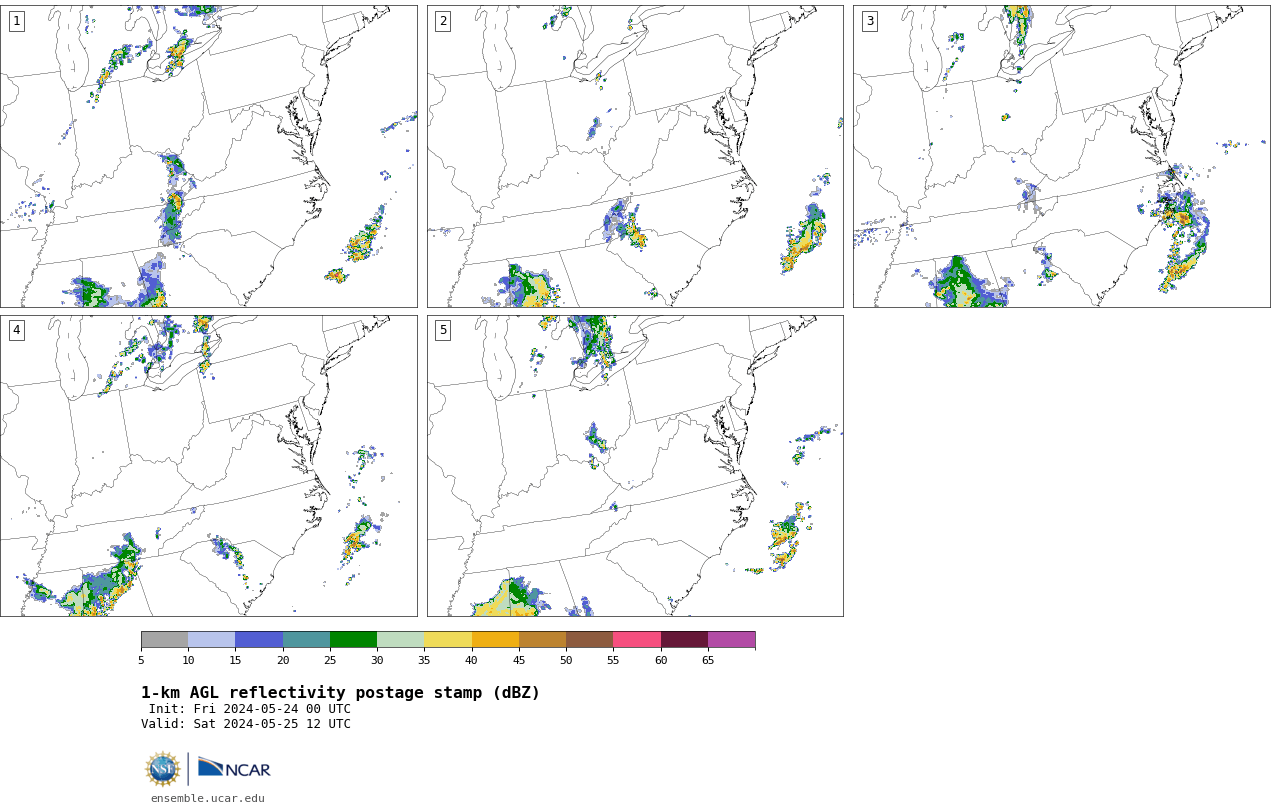Open ensemble member 3 map panel
Image resolution: width=1280 pixels, height=809 pixels.
1061,156
